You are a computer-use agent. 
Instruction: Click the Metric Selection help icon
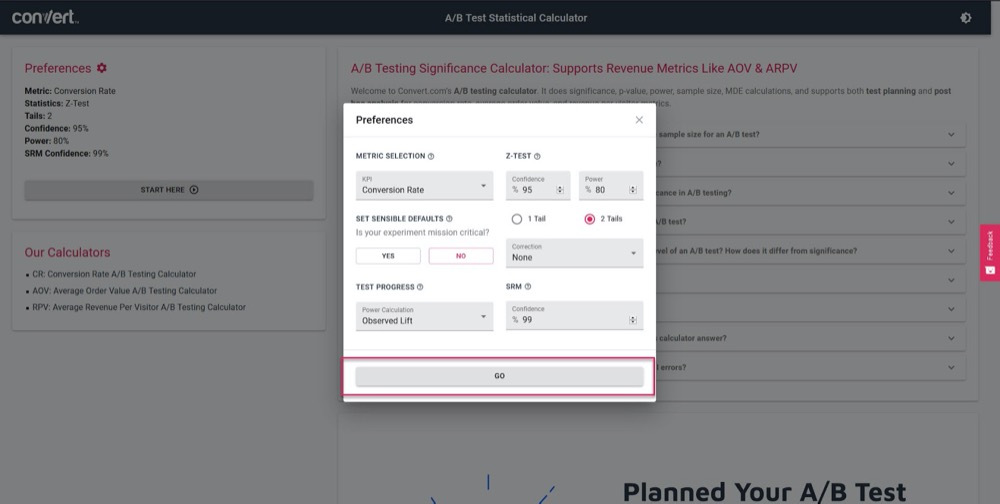[x=431, y=157]
